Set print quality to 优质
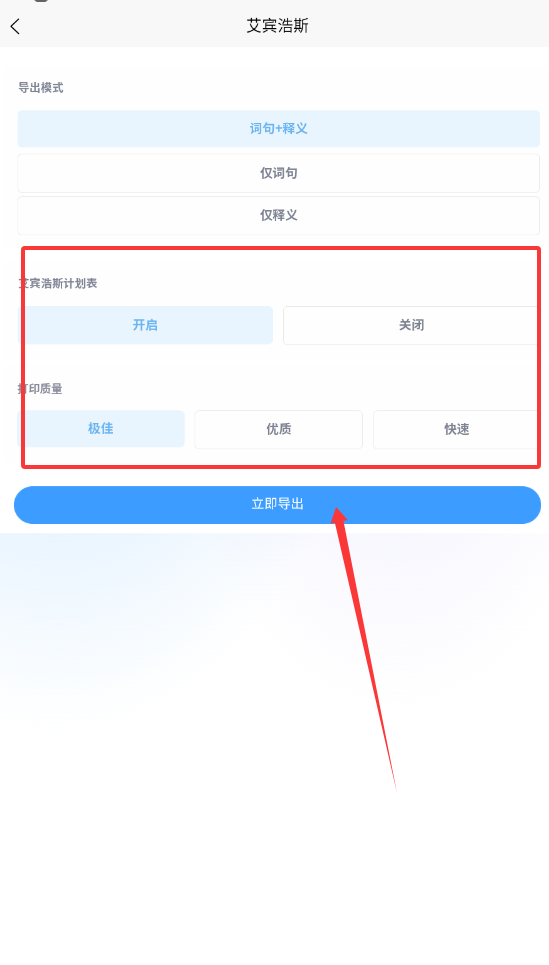 coord(278,429)
